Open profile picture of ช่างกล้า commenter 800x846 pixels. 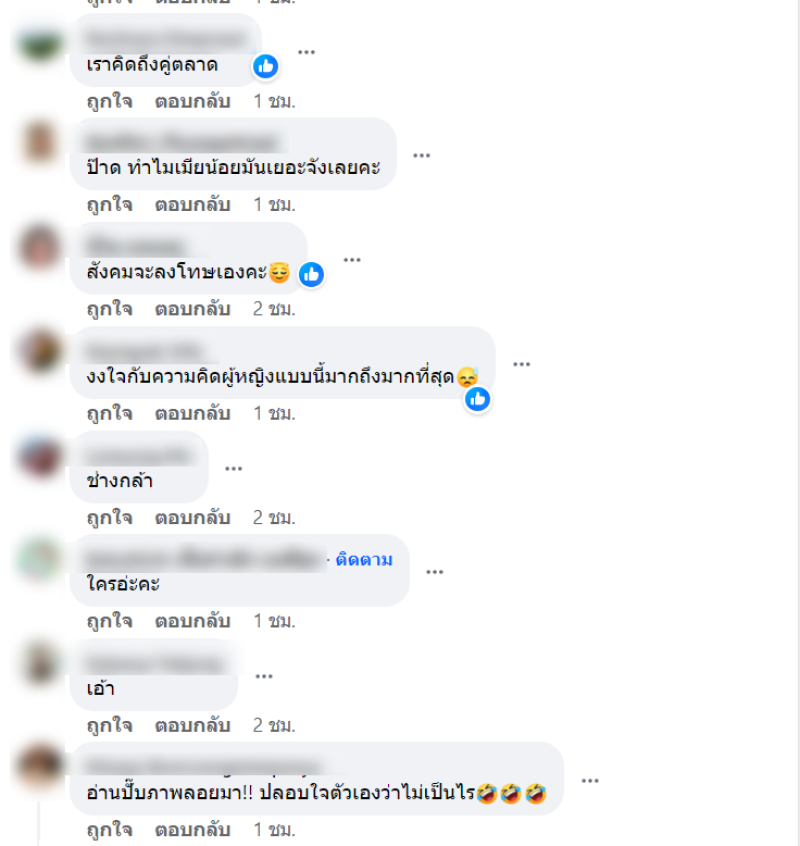[x=40, y=456]
